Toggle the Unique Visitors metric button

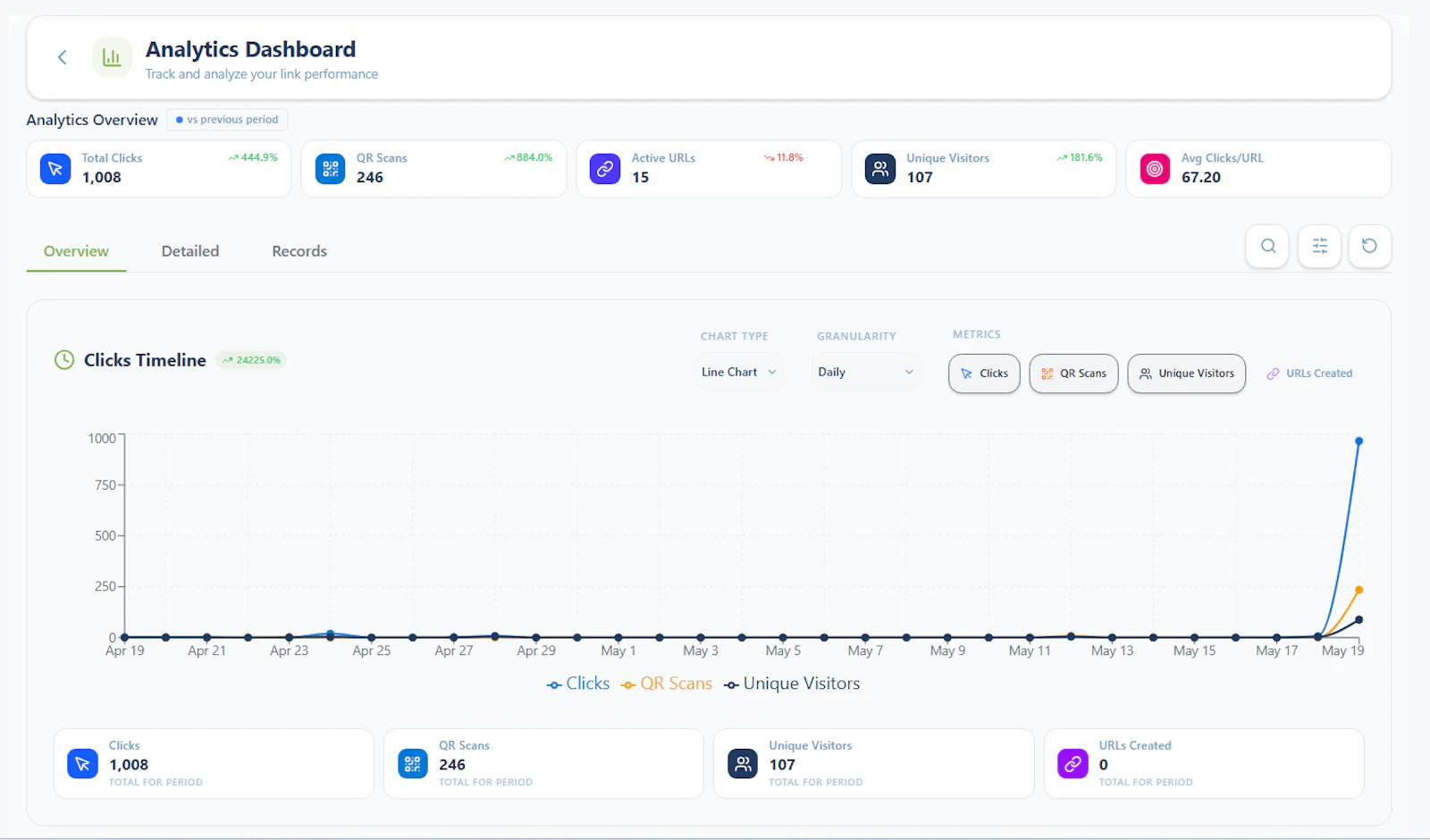pyautogui.click(x=1187, y=374)
